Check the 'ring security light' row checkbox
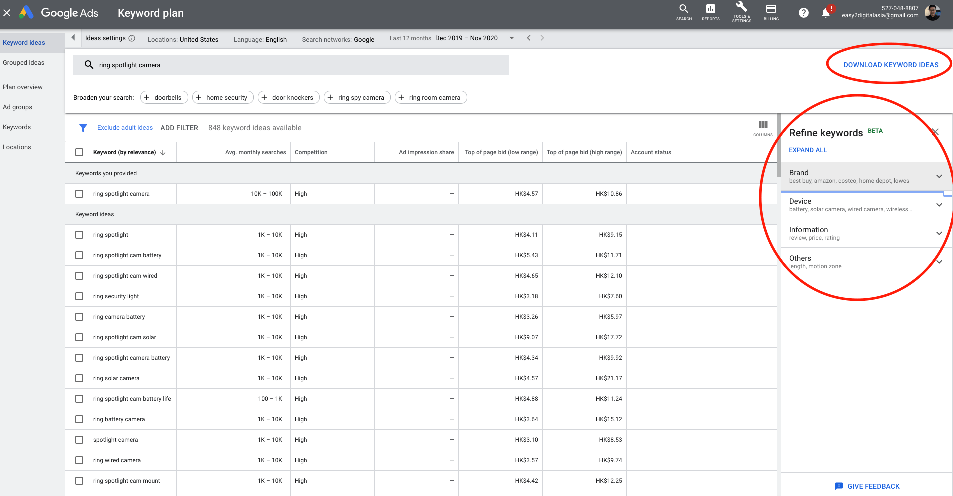The image size is (953, 496). 79,296
